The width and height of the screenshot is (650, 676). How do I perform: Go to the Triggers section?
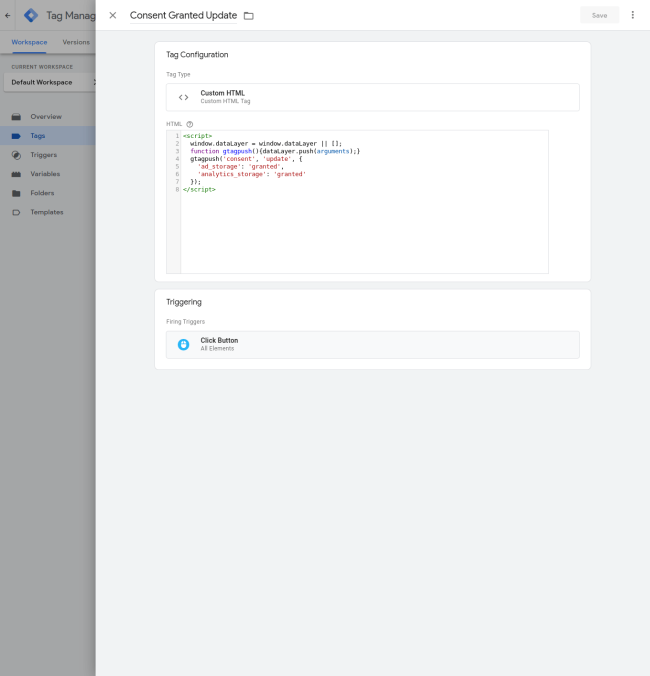43,155
